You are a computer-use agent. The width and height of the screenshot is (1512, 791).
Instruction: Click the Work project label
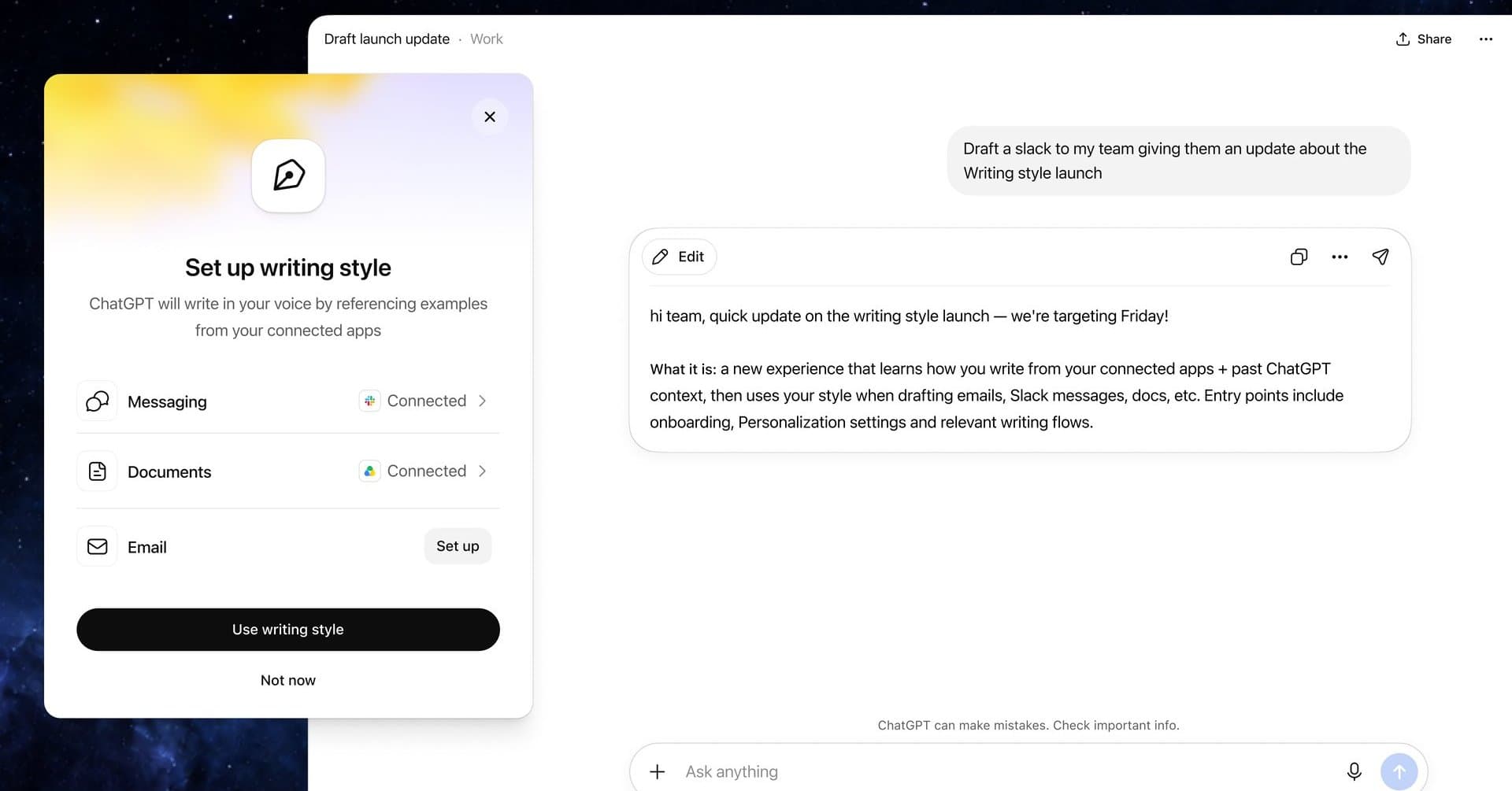tap(486, 39)
